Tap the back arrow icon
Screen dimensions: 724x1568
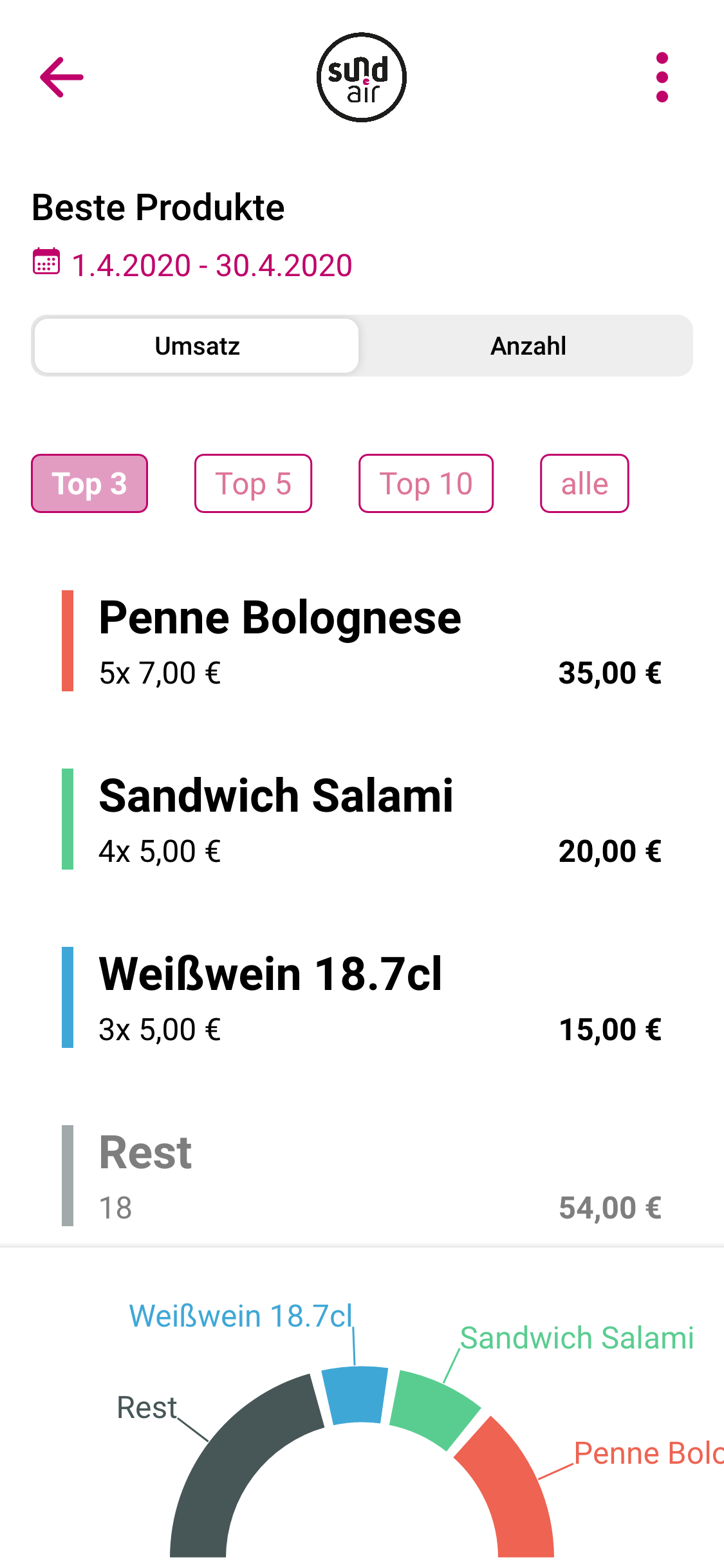coord(62,77)
